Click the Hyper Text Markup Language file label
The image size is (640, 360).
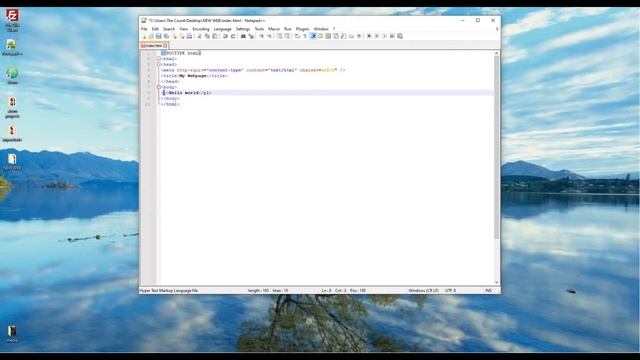[169, 291]
